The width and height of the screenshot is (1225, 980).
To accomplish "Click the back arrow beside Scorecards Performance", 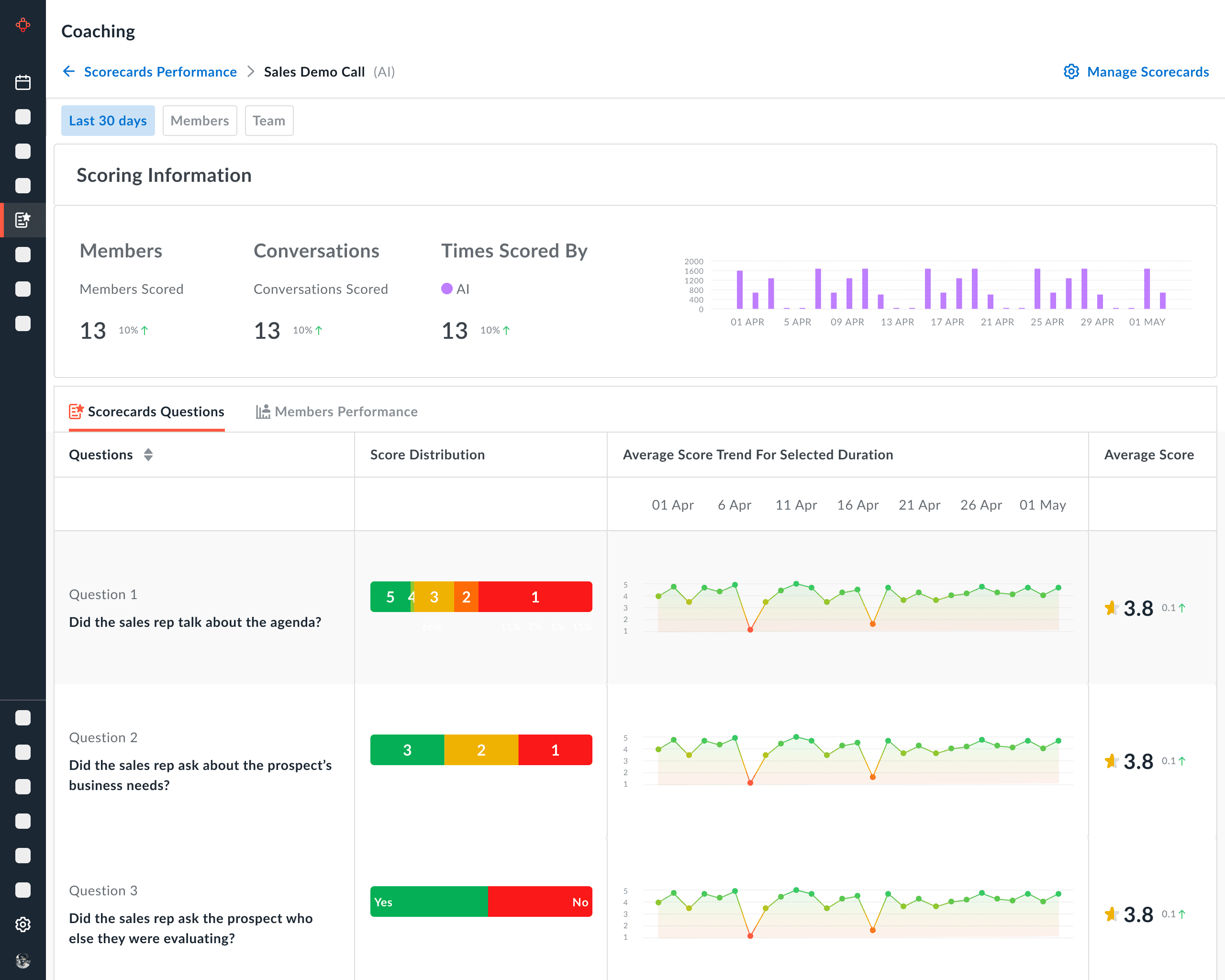I will pyautogui.click(x=69, y=72).
